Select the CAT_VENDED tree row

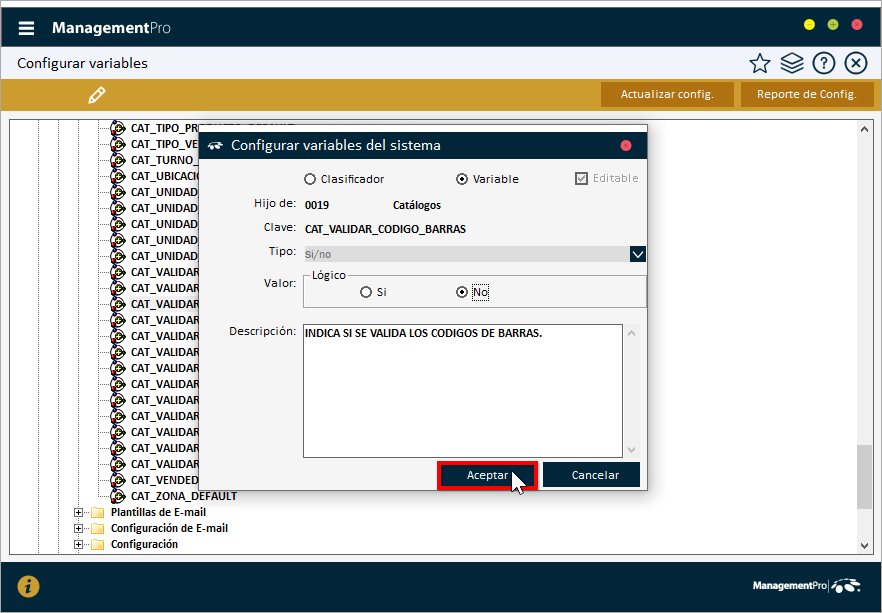click(164, 480)
